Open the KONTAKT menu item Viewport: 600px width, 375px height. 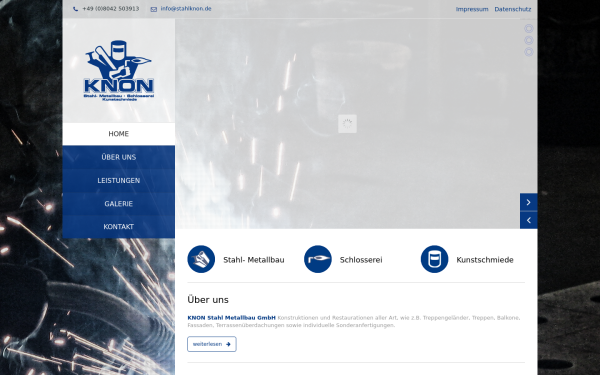pyautogui.click(x=119, y=227)
